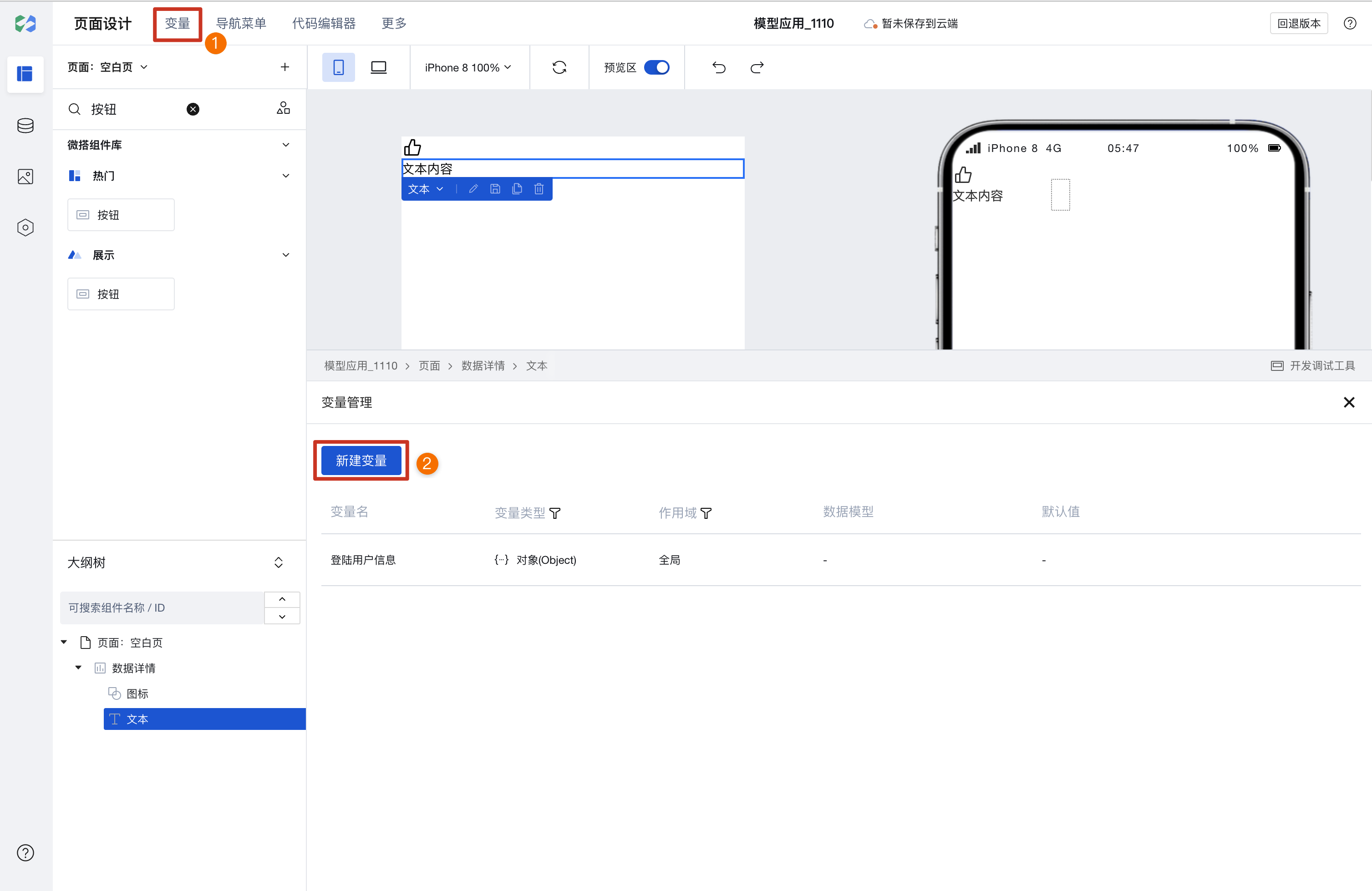Open the data source database icon
Image resolution: width=1372 pixels, height=891 pixels.
pyautogui.click(x=25, y=126)
